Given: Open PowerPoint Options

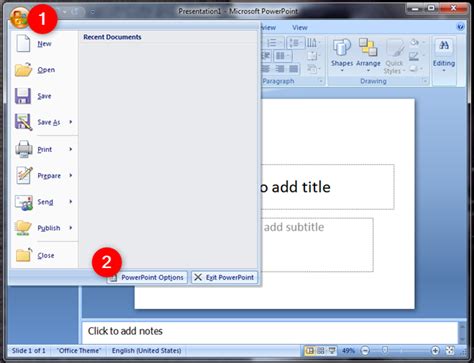Looking at the screenshot, I should tap(147, 277).
